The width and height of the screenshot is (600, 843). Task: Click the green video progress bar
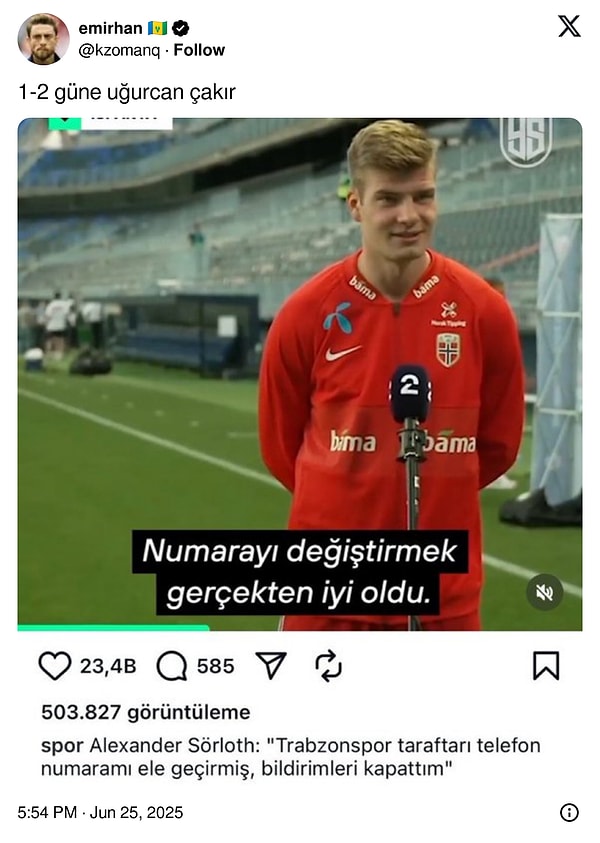pos(113,627)
